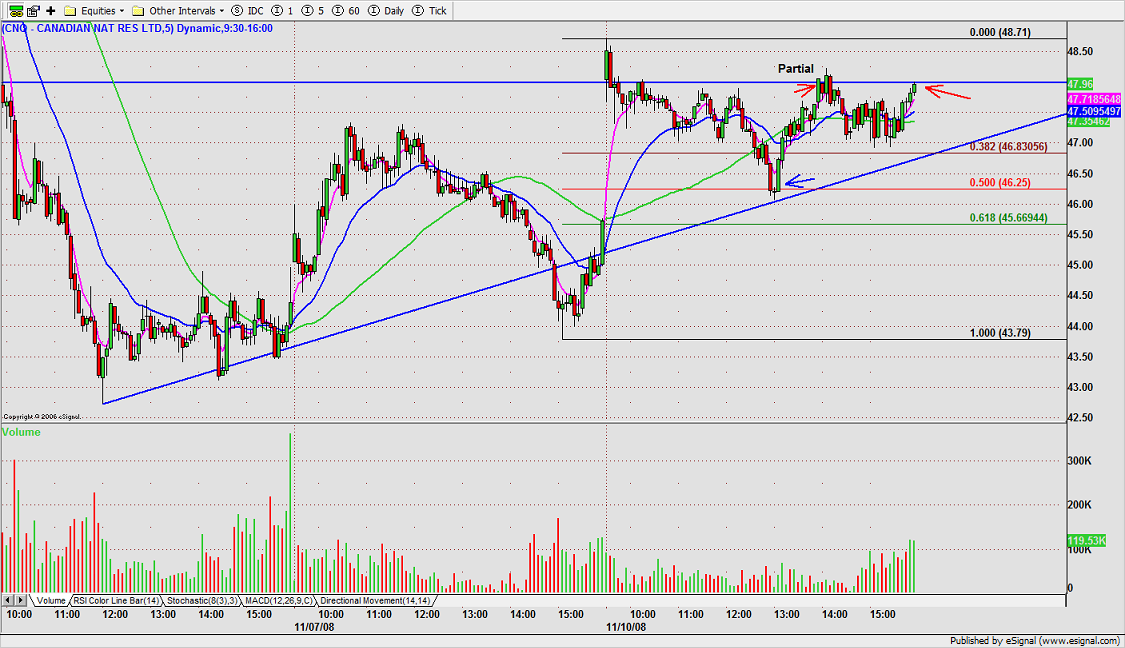Click the 42.50 price axis label
The width and height of the screenshot is (1125, 648).
pos(1081,418)
